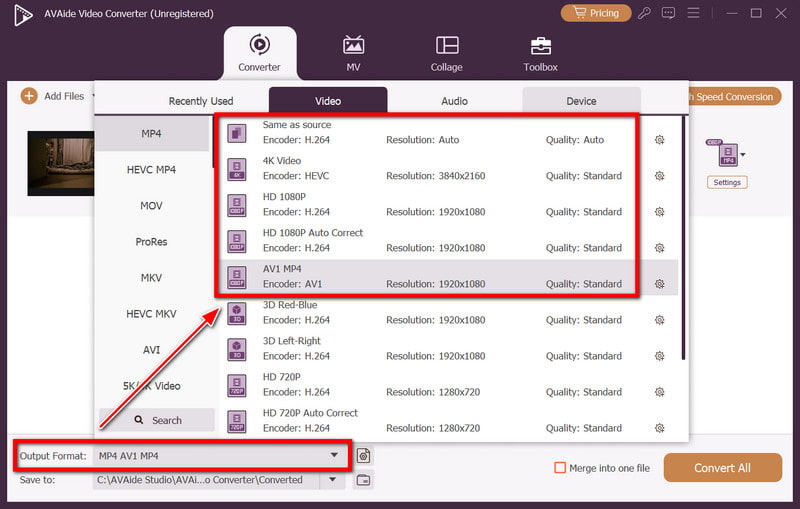Open the output format dropdown beside Settings
The height and width of the screenshot is (509, 800).
pyautogui.click(x=743, y=155)
